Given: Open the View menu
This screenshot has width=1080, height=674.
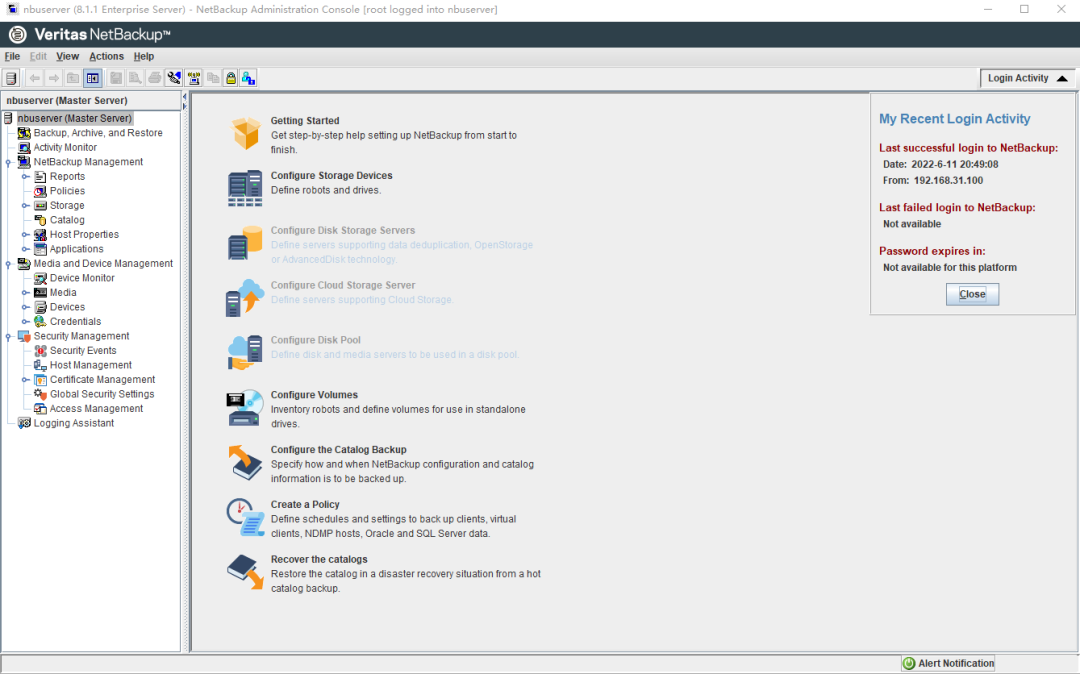Looking at the screenshot, I should (68, 56).
